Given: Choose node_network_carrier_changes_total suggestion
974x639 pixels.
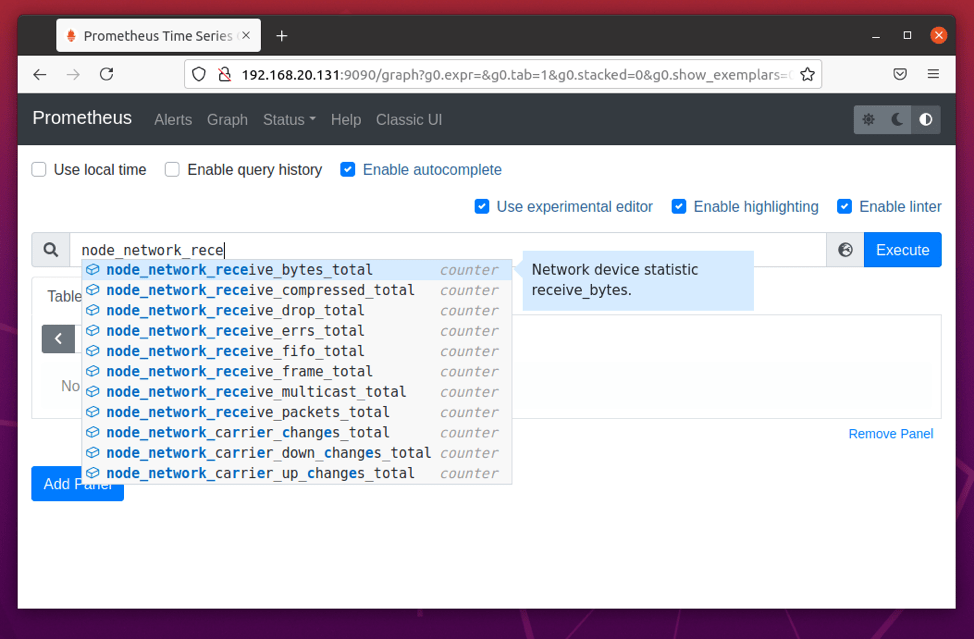Looking at the screenshot, I should 297,432.
